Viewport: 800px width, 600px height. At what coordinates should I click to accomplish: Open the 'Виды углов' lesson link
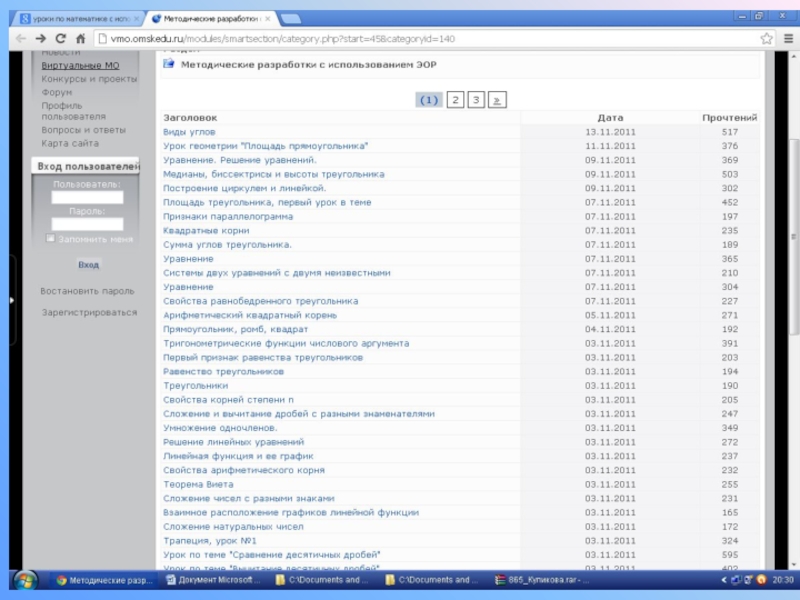pos(189,132)
